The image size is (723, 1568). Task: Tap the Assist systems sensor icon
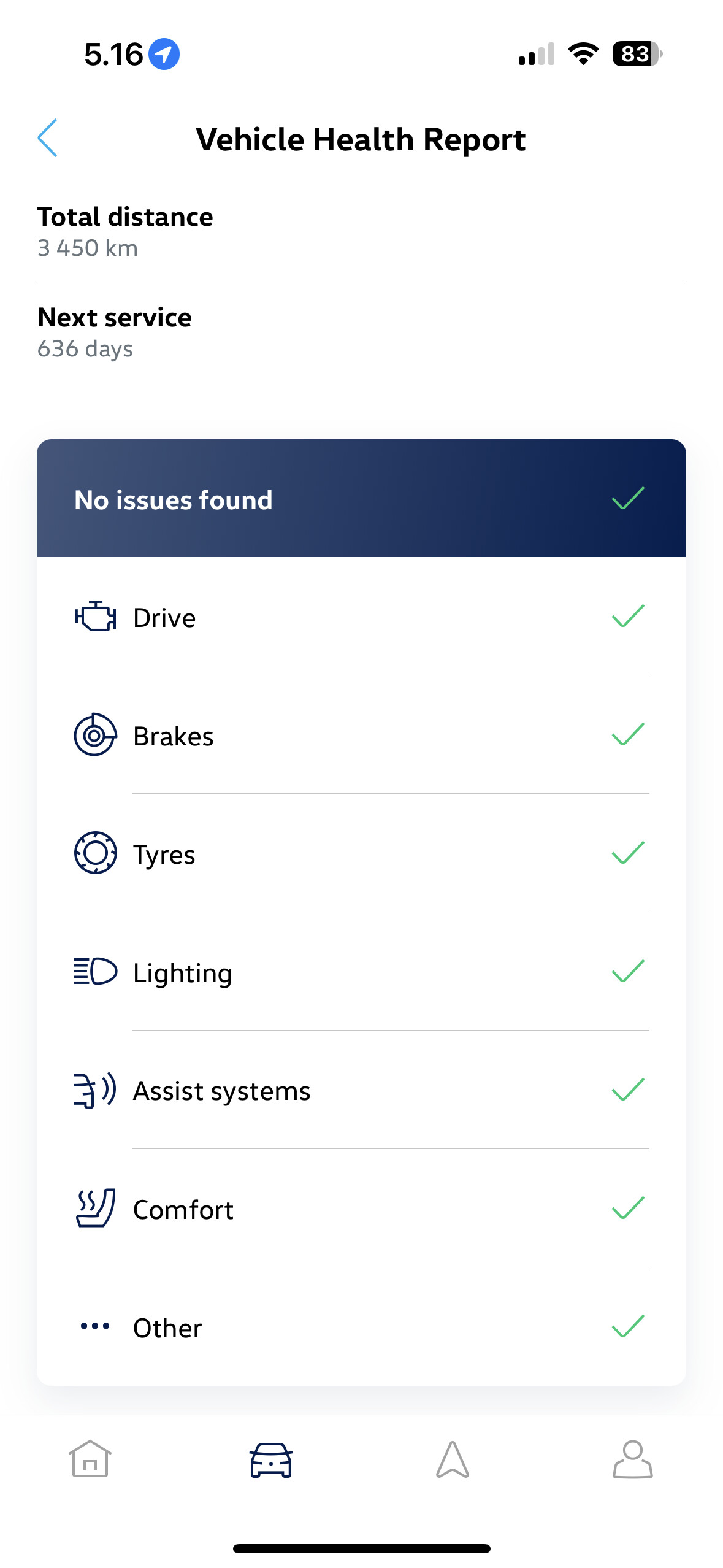[x=95, y=1090]
